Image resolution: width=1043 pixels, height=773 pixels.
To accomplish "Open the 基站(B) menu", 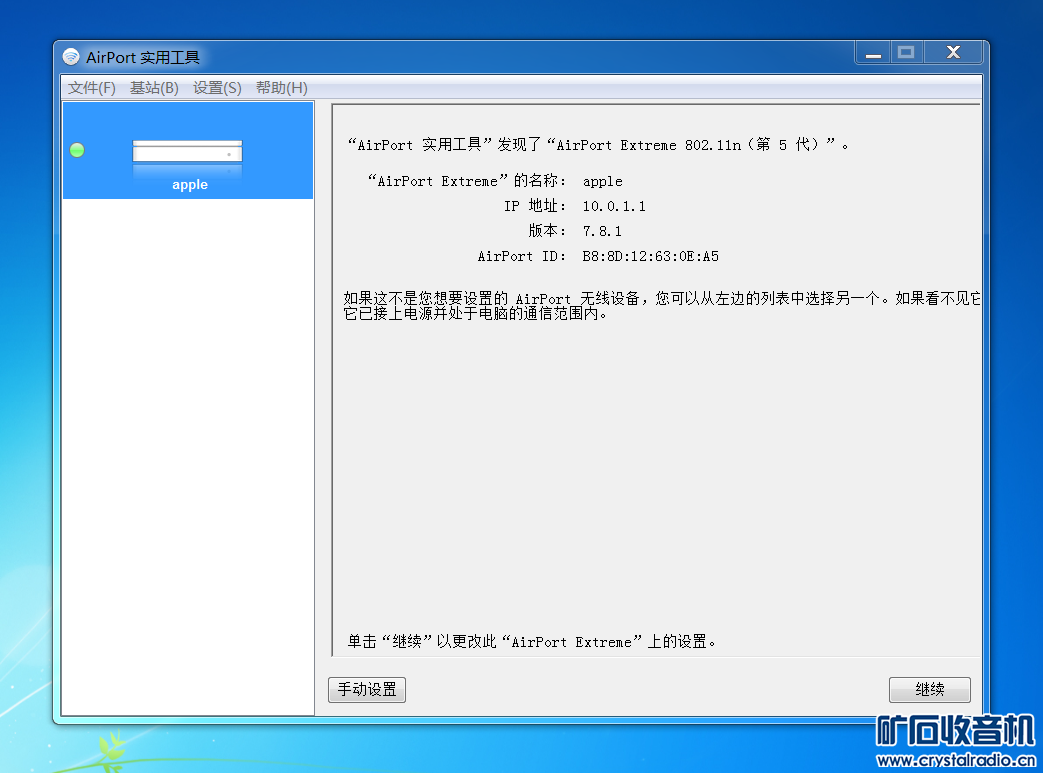I will point(154,88).
